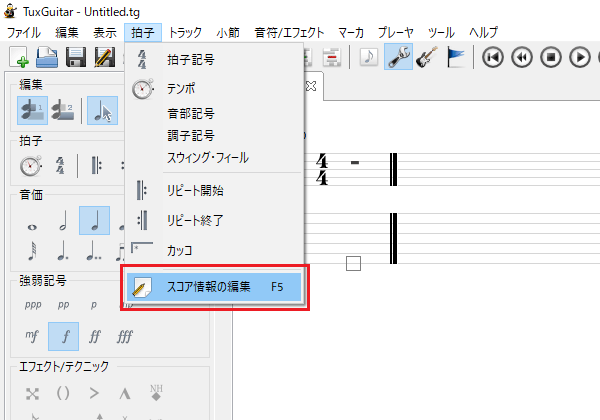Screen dimensions: 600x420
Task: Choose テンポ from the dropdown menu
Action: tap(214, 89)
